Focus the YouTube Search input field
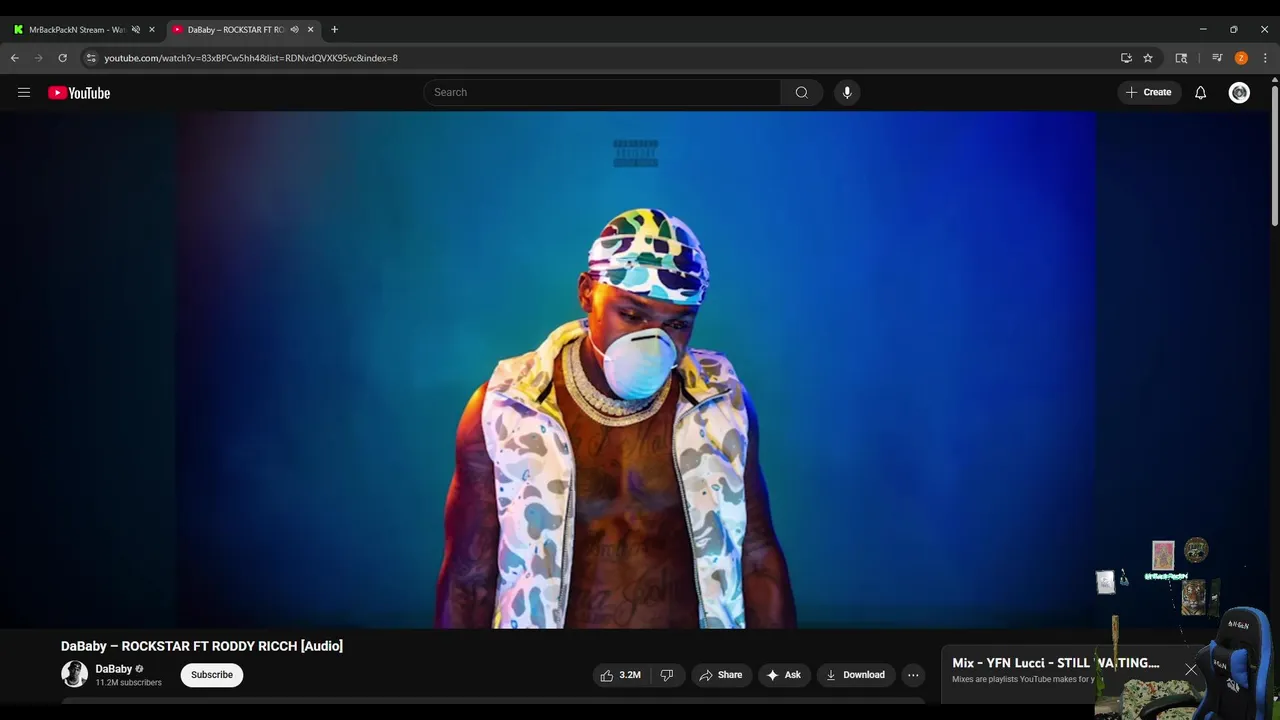Screen dimensions: 1280x720 click(x=602, y=92)
